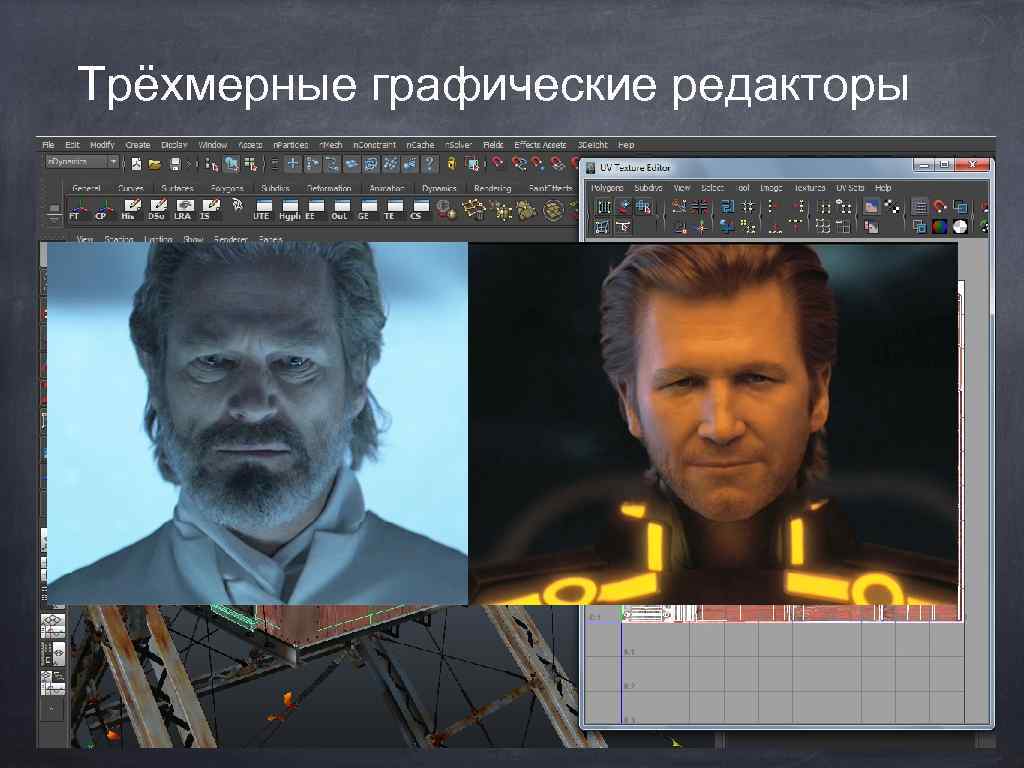Click the CP center pivot shelf button
The height and width of the screenshot is (768, 1024).
102,210
